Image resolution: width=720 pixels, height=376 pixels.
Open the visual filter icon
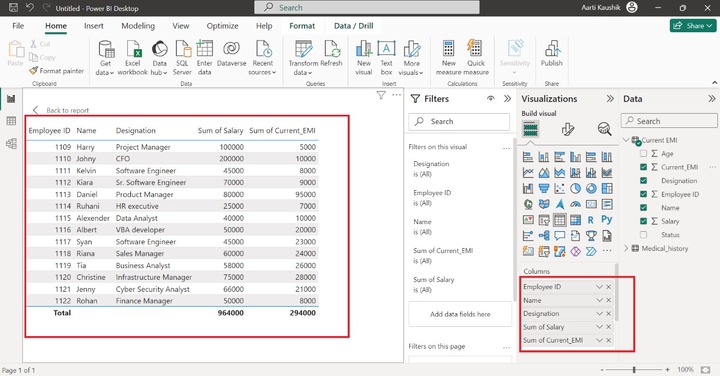[x=381, y=95]
